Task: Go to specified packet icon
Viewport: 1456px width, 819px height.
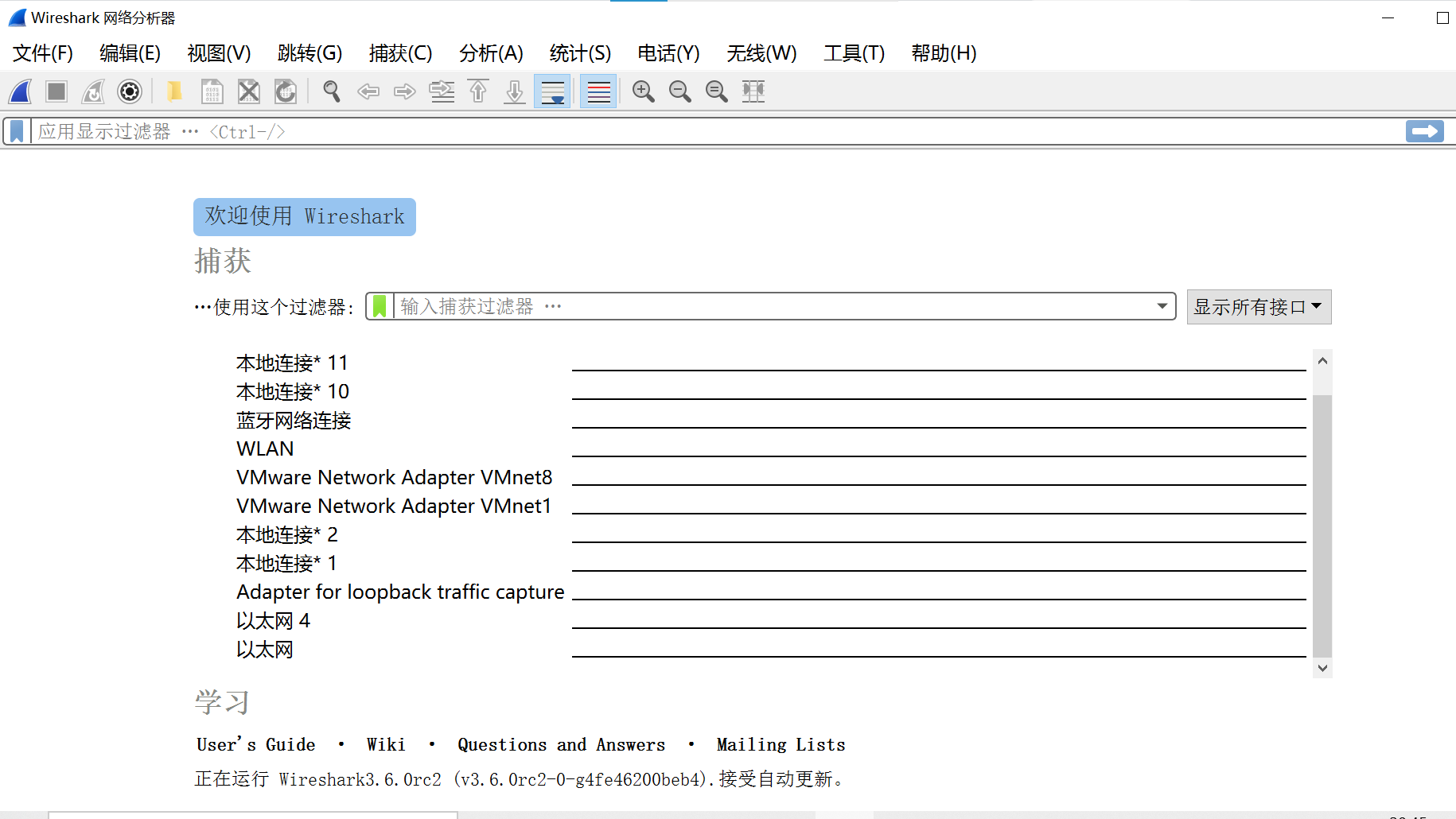Action: pos(442,91)
